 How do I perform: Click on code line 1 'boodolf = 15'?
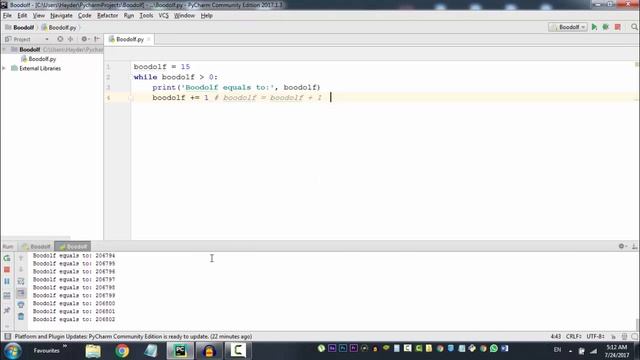(x=162, y=67)
